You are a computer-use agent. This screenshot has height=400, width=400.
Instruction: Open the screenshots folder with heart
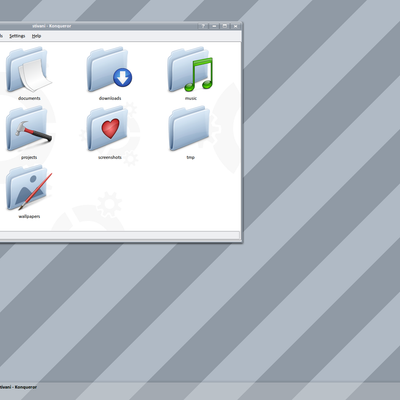[x=107, y=129]
